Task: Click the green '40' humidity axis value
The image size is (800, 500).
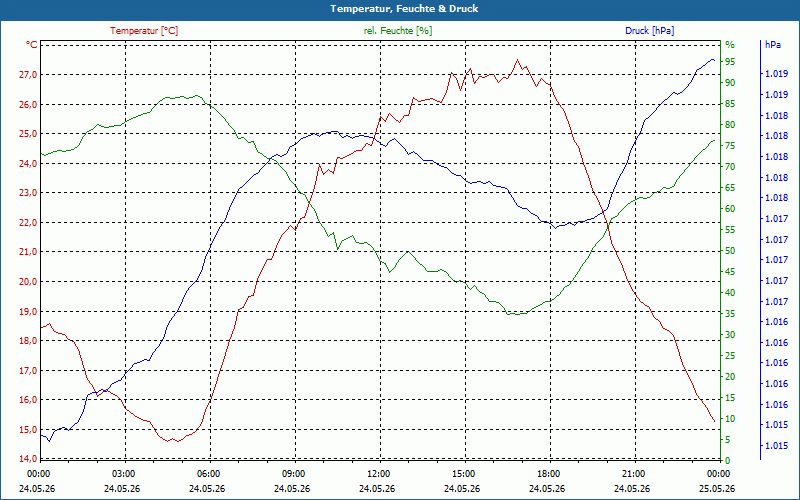Action: pyautogui.click(x=730, y=293)
